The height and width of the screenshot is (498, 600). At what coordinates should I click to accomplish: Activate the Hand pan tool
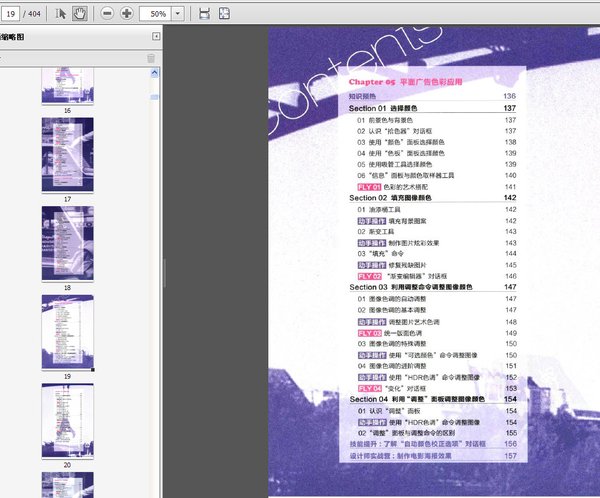click(80, 14)
